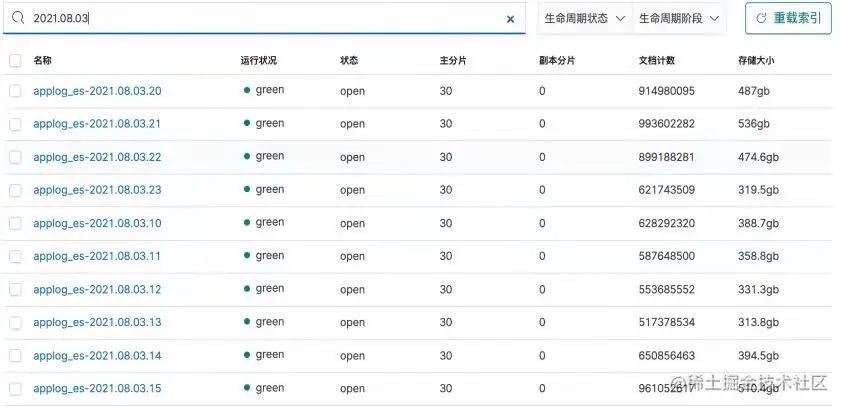Expand the 生命周期阶段 dropdown
The width and height of the screenshot is (842, 407).
tap(680, 18)
